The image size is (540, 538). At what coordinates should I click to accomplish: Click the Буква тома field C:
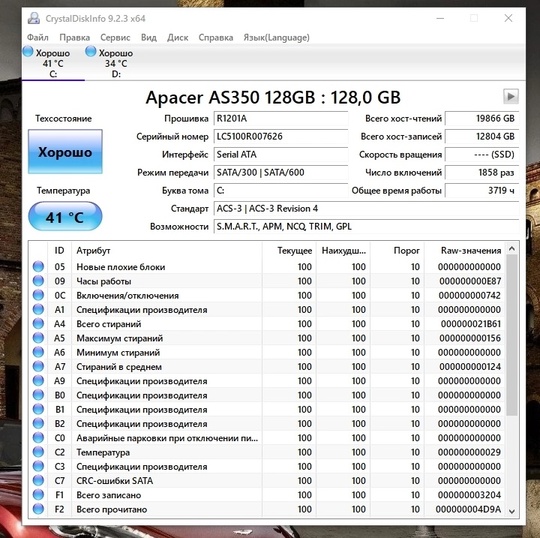point(280,190)
